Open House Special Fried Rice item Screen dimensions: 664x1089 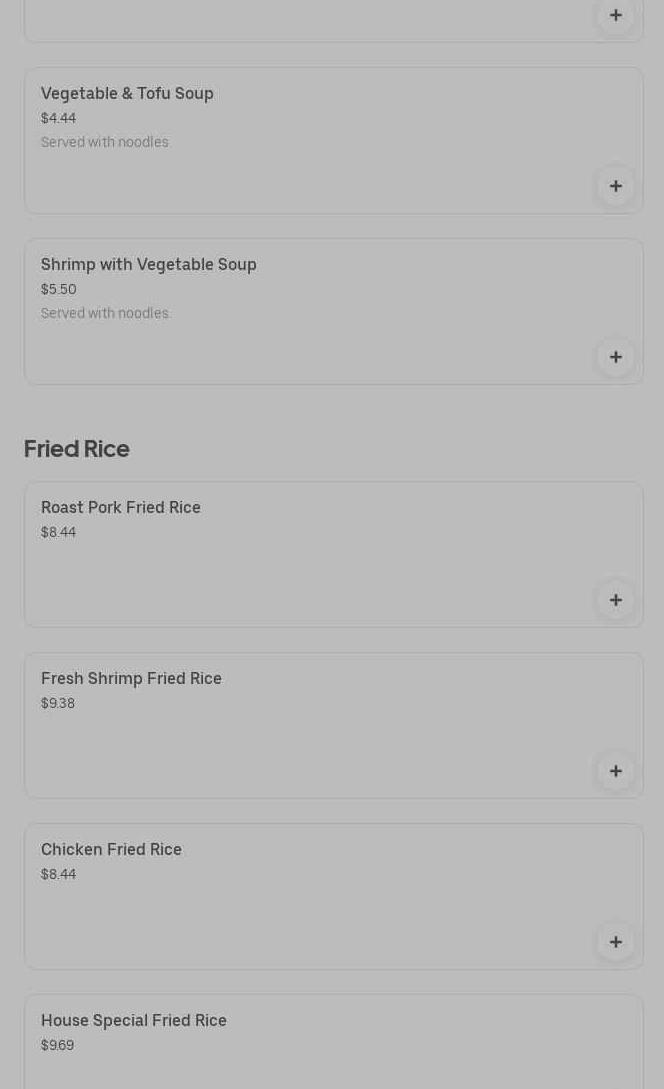pyautogui.click(x=133, y=1020)
